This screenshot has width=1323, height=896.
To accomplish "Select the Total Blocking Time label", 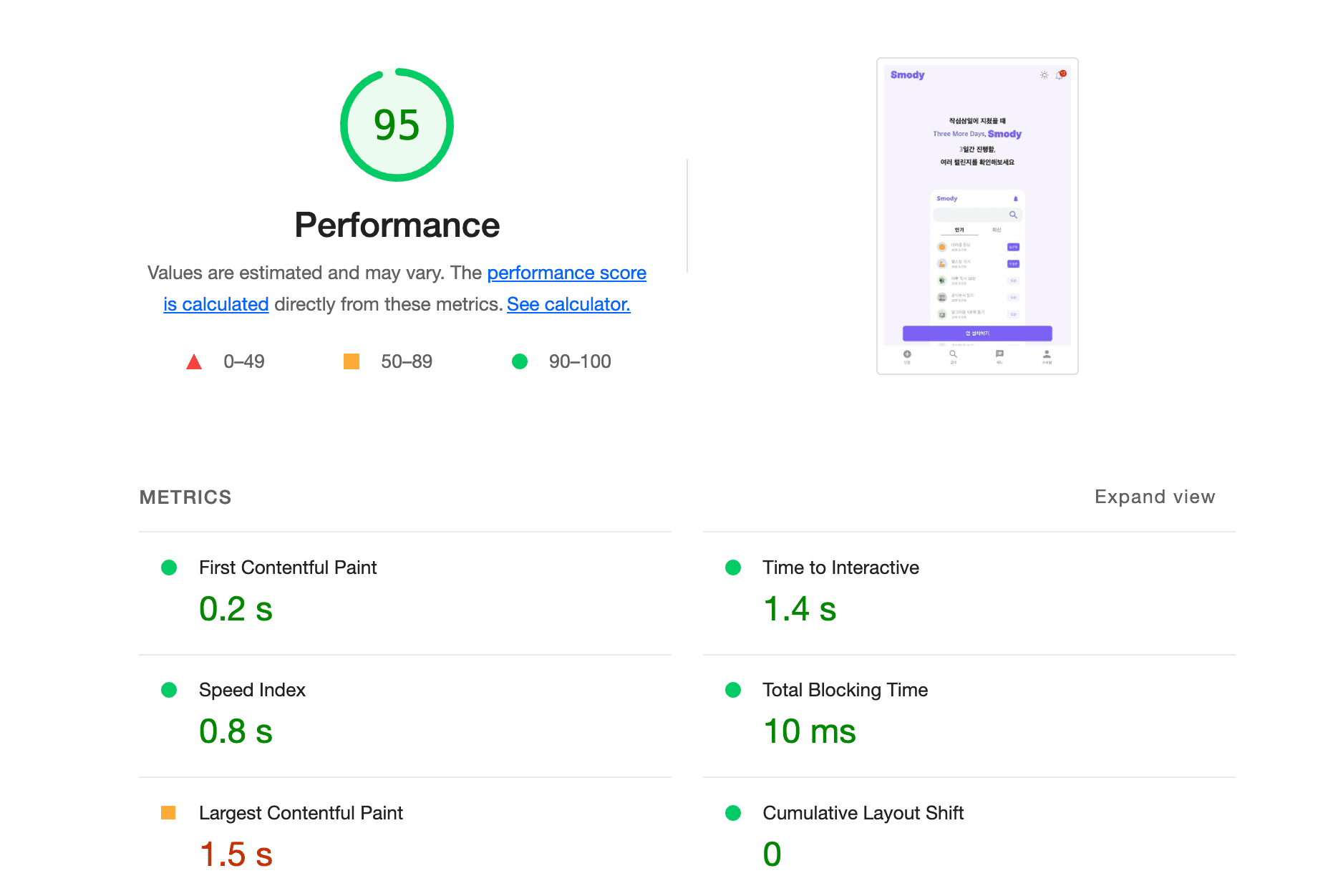I will [845, 690].
